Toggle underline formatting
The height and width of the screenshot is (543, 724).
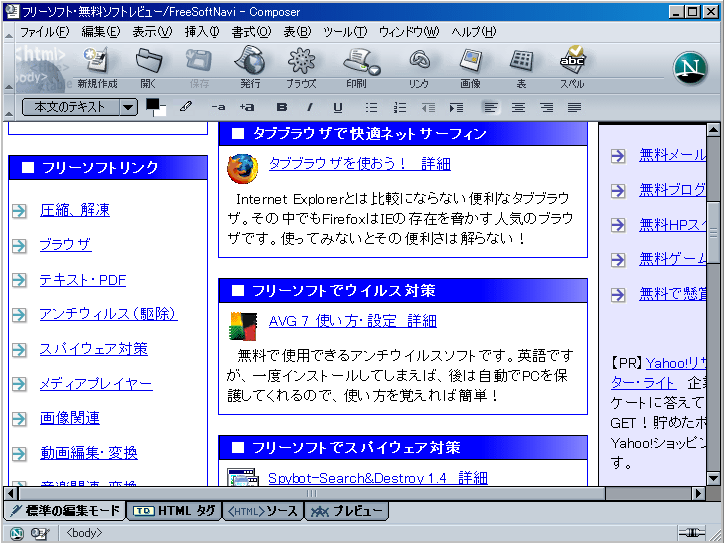[338, 108]
